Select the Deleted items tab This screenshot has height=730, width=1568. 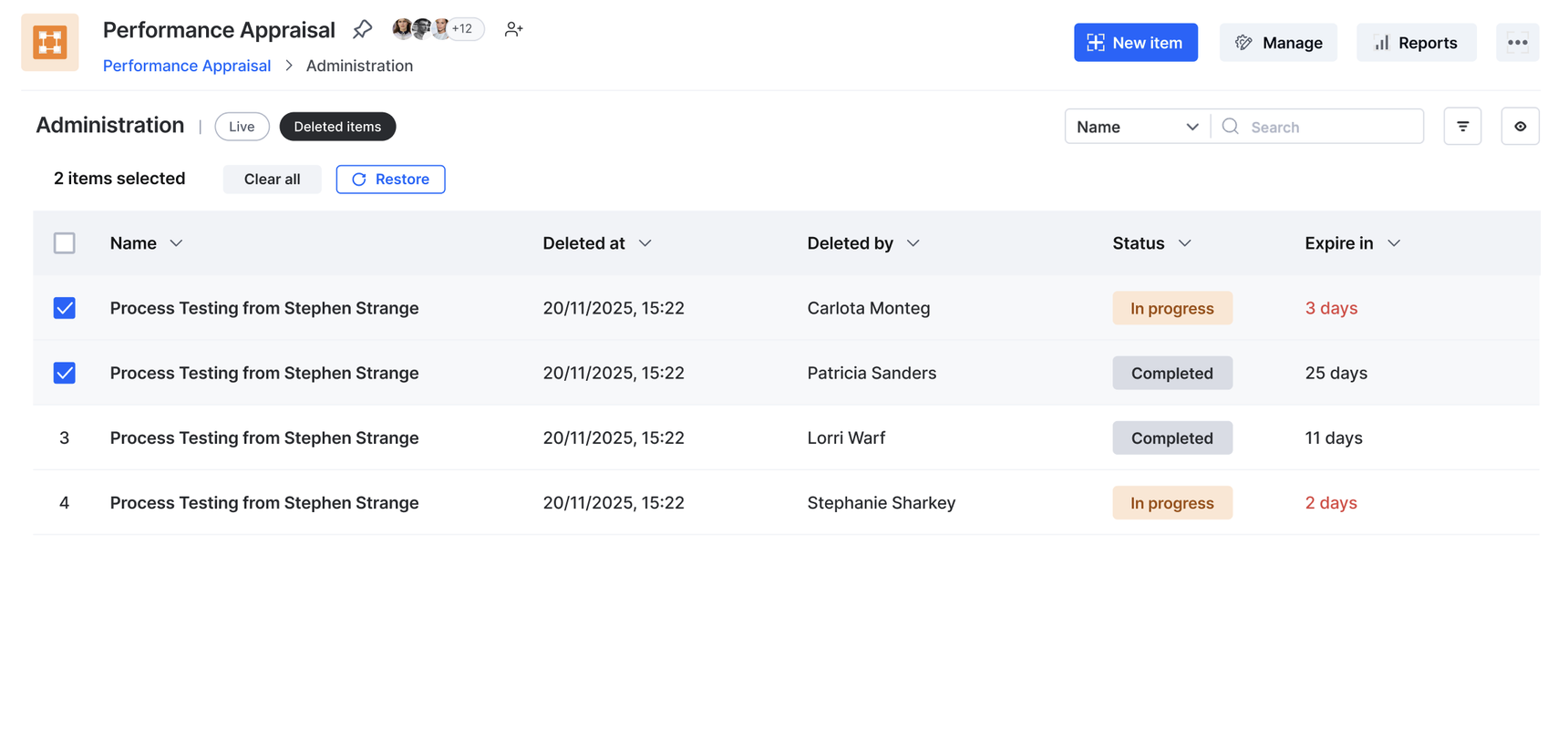tap(337, 127)
